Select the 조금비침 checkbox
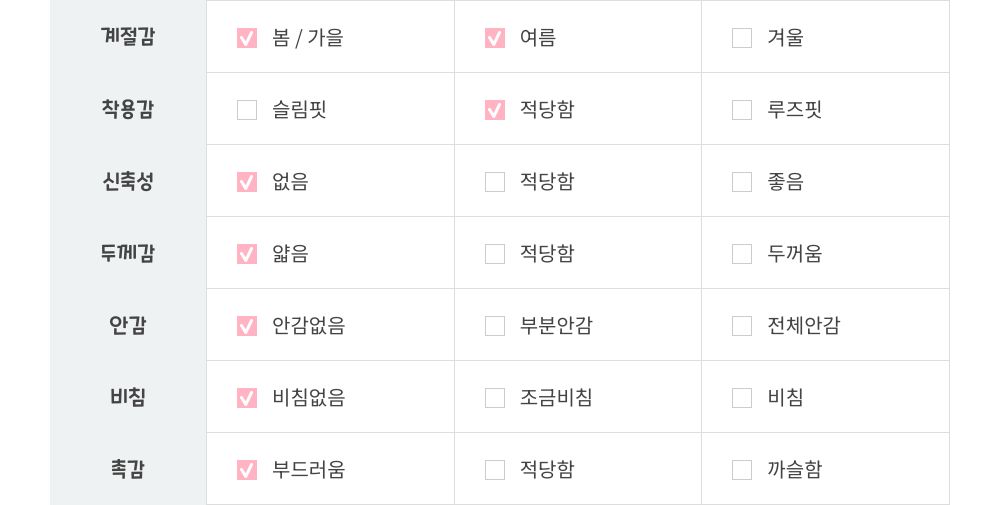The height and width of the screenshot is (505, 1000). tap(495, 398)
